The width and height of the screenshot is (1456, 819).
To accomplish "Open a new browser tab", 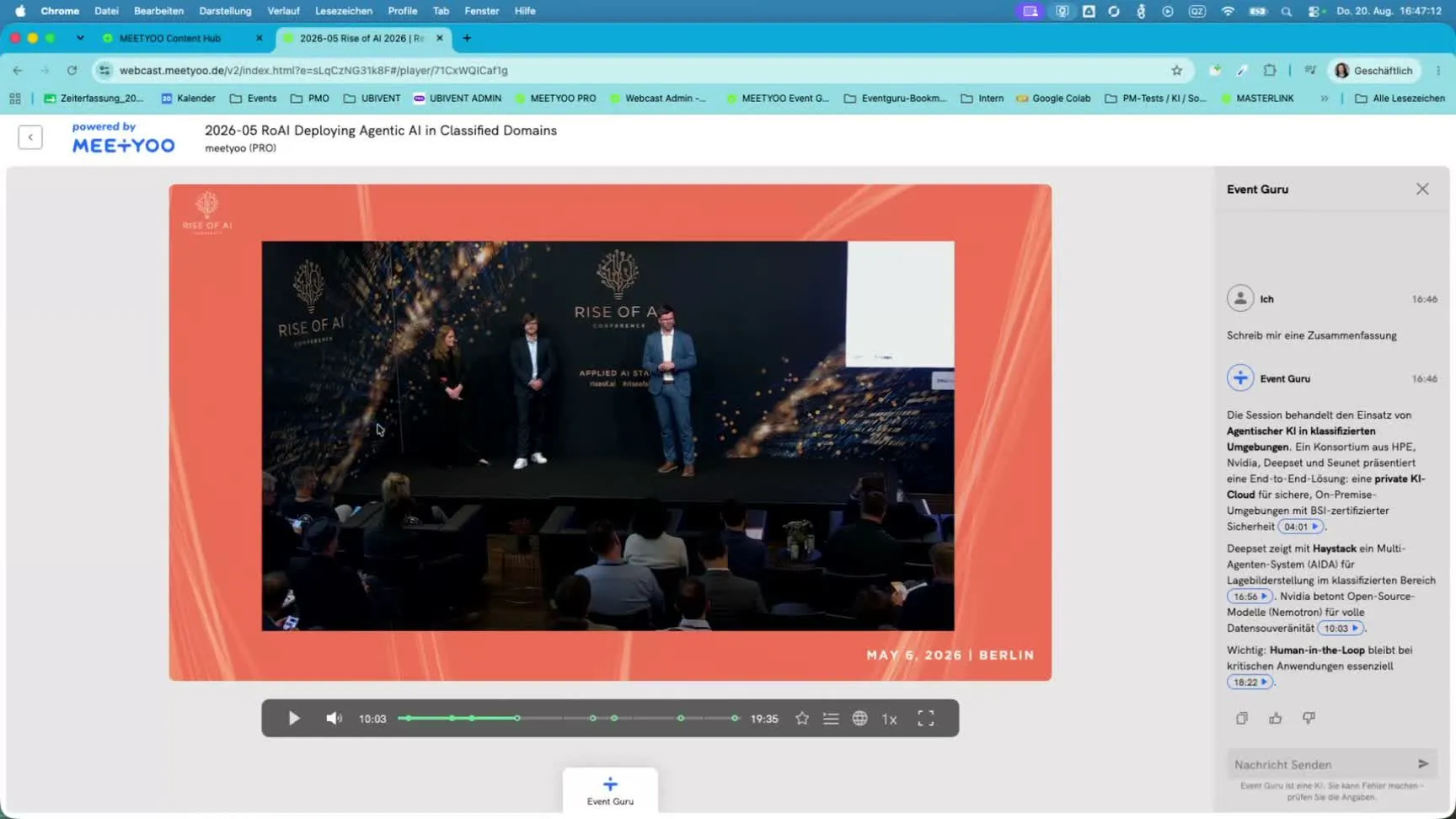I will (467, 38).
